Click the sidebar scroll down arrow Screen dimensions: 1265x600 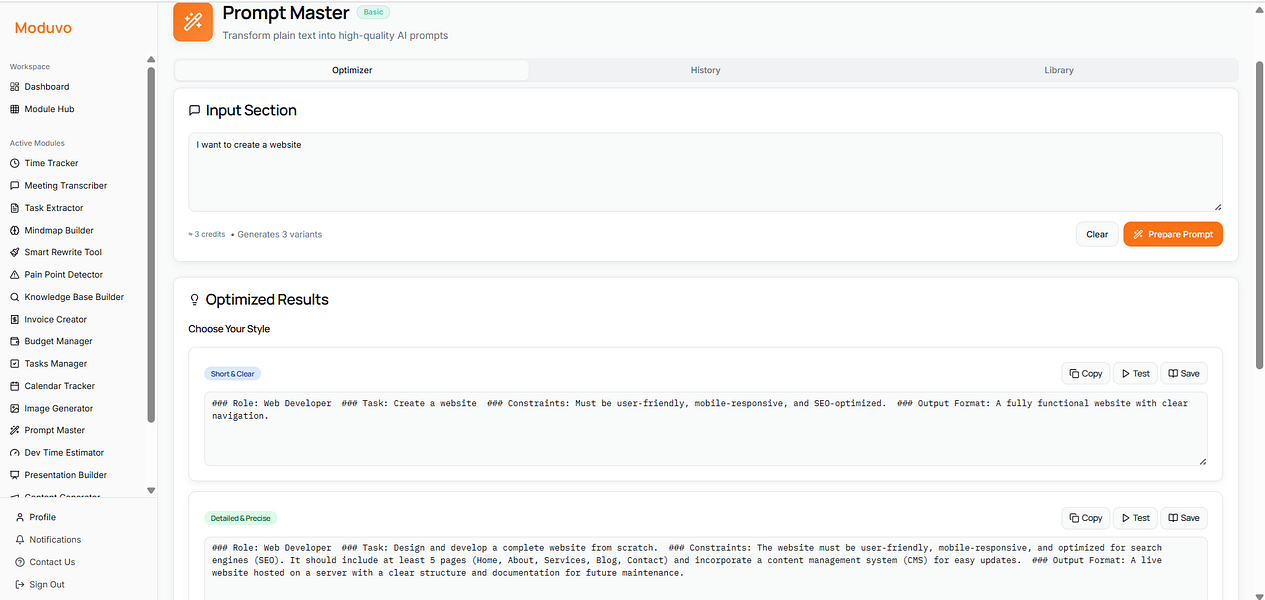pos(151,490)
